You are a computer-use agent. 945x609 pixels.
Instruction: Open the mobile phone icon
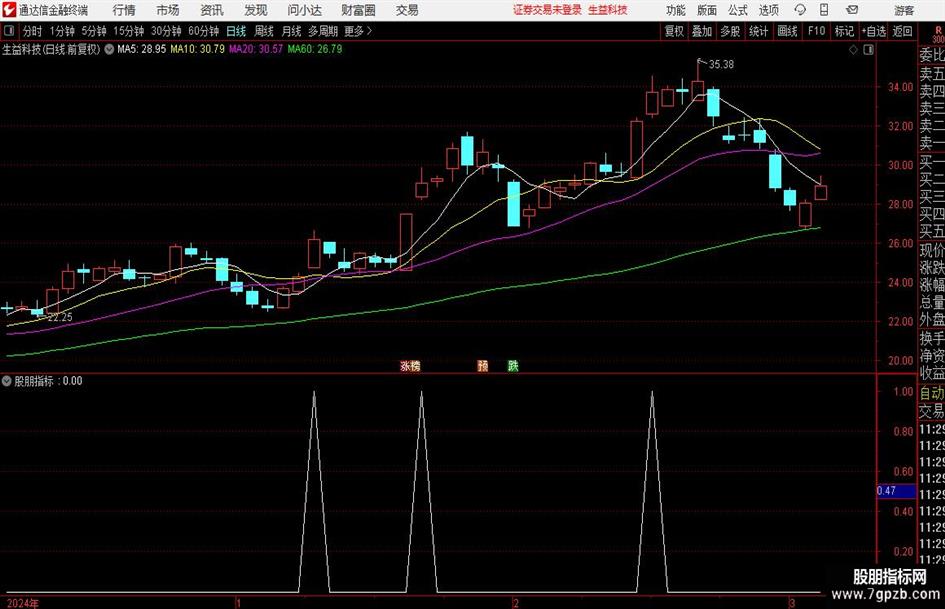tap(824, 10)
